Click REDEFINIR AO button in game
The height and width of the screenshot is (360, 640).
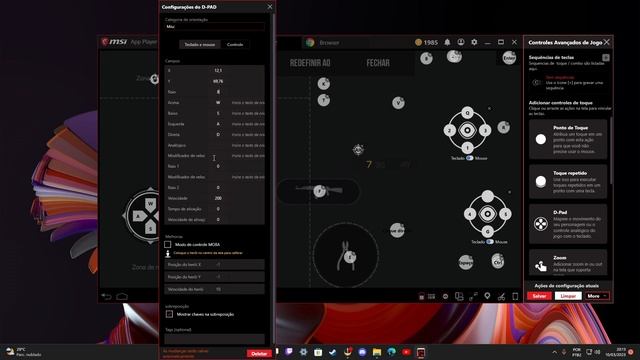pos(310,63)
